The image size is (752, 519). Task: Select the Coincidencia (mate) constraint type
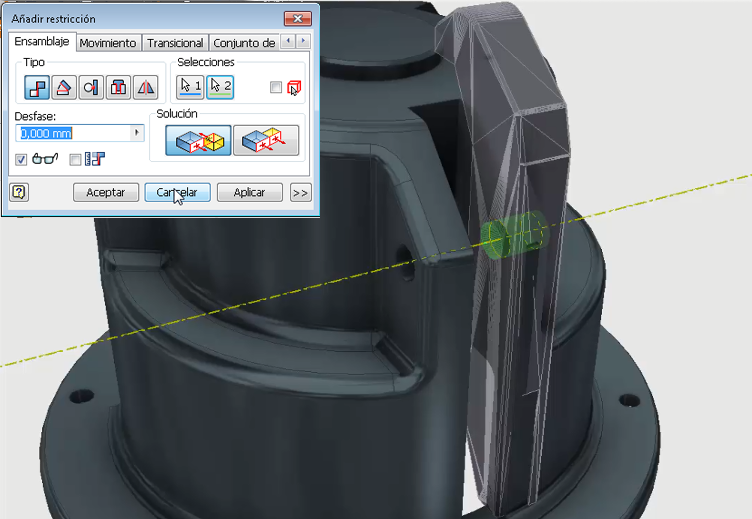[37, 87]
